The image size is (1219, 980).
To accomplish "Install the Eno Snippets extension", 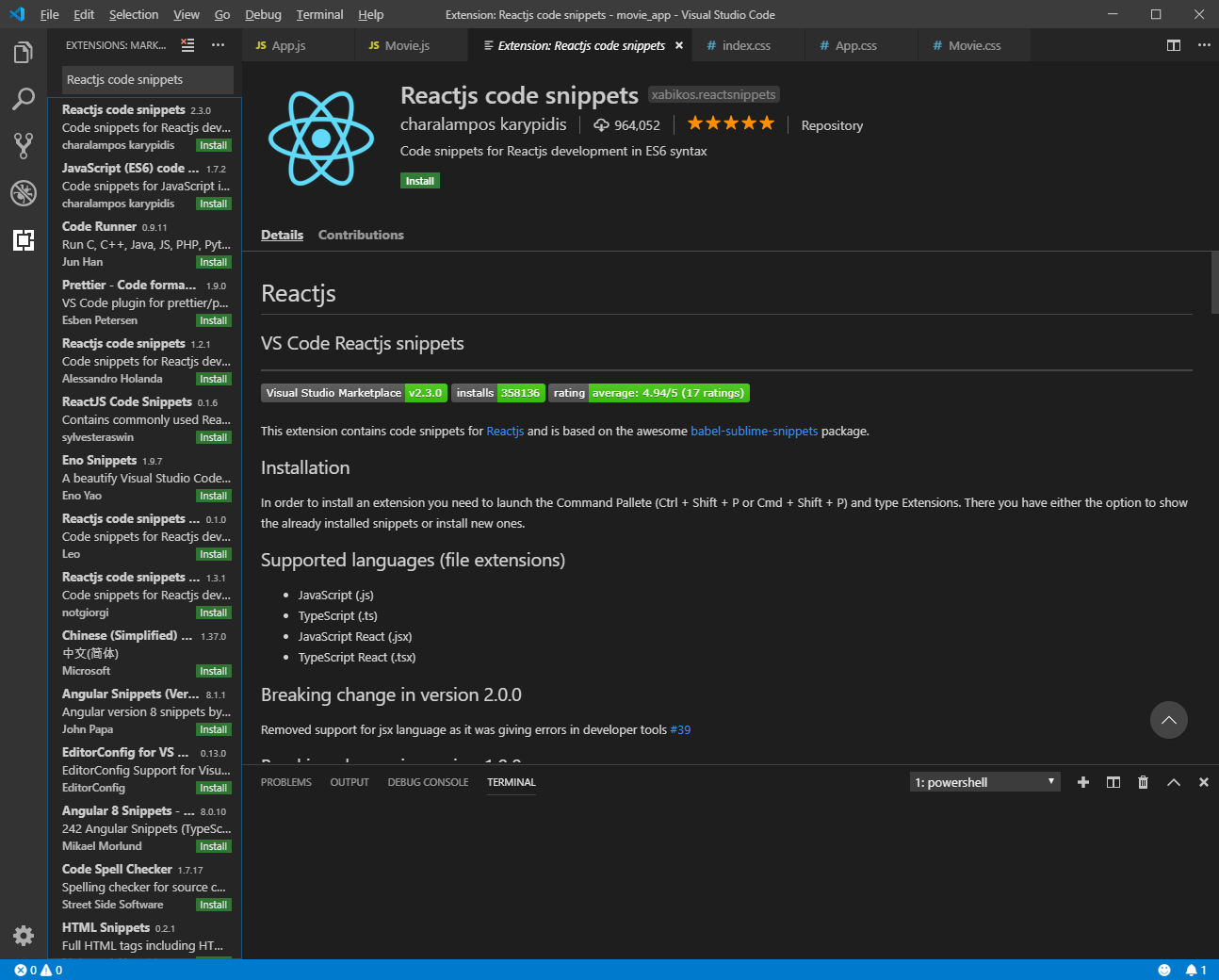I will [x=213, y=496].
